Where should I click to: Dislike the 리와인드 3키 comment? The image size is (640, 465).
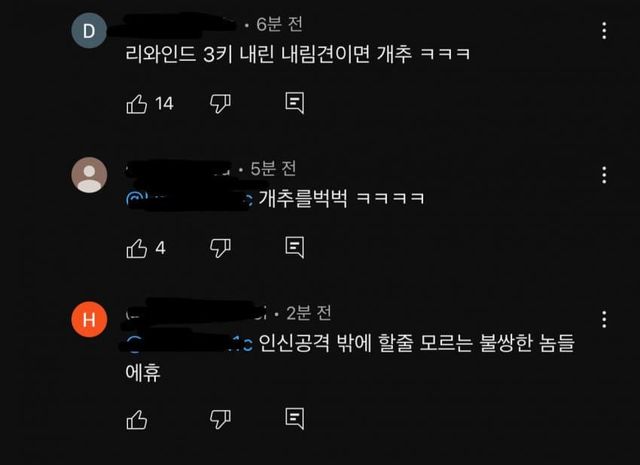click(x=220, y=104)
